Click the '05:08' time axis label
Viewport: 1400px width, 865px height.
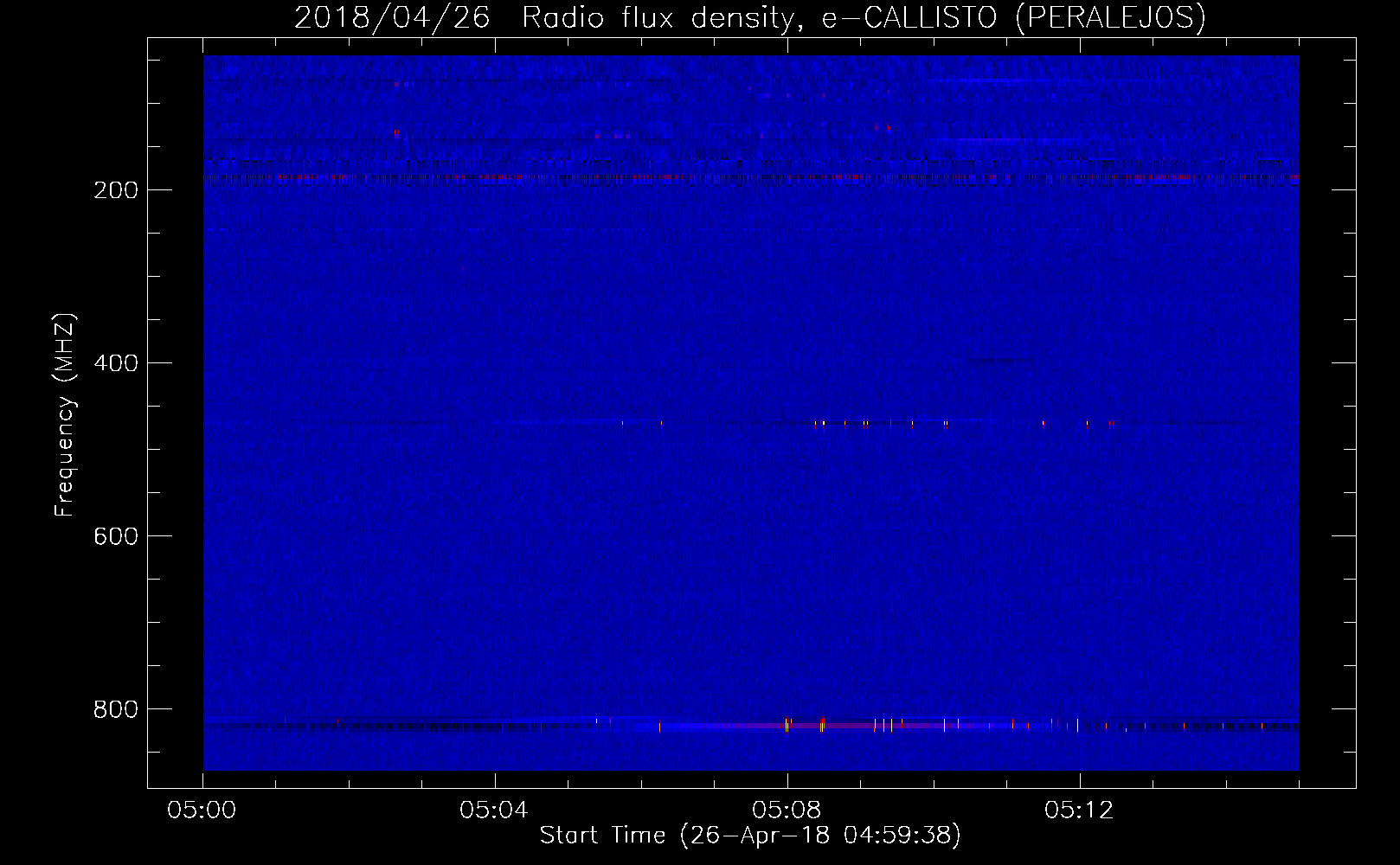point(787,811)
